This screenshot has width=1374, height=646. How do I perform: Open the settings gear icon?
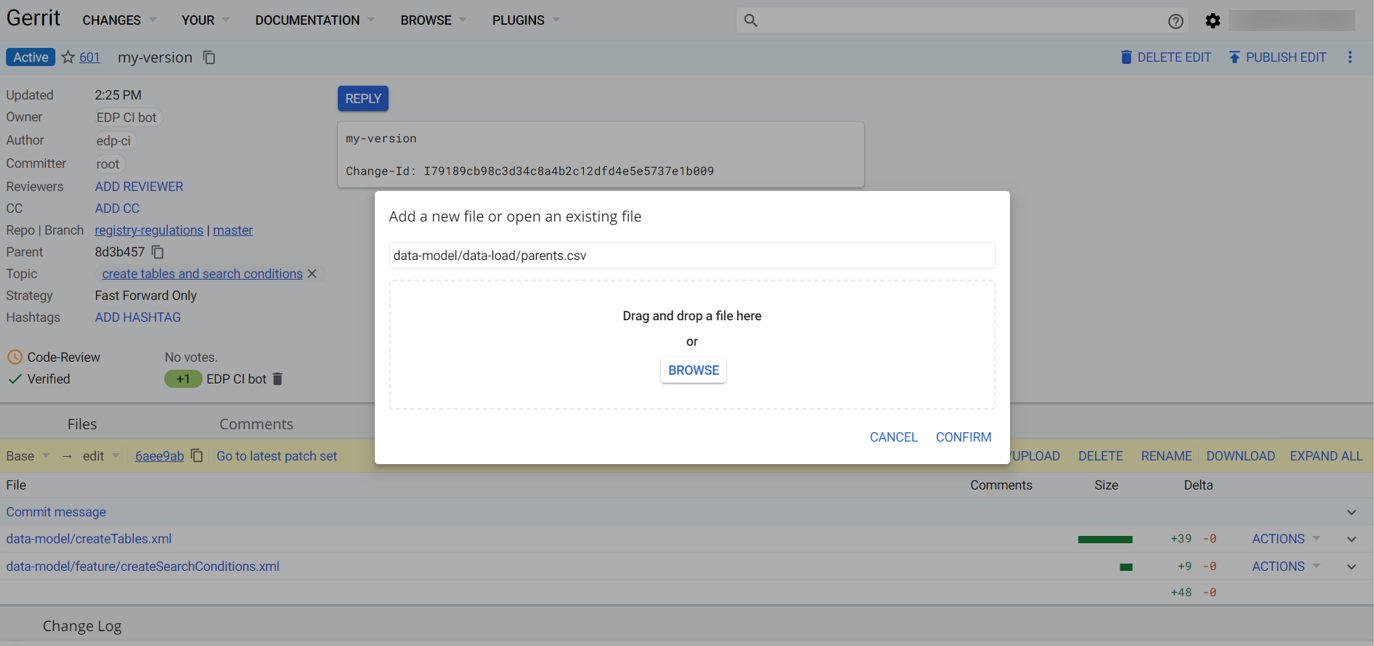[x=1213, y=20]
